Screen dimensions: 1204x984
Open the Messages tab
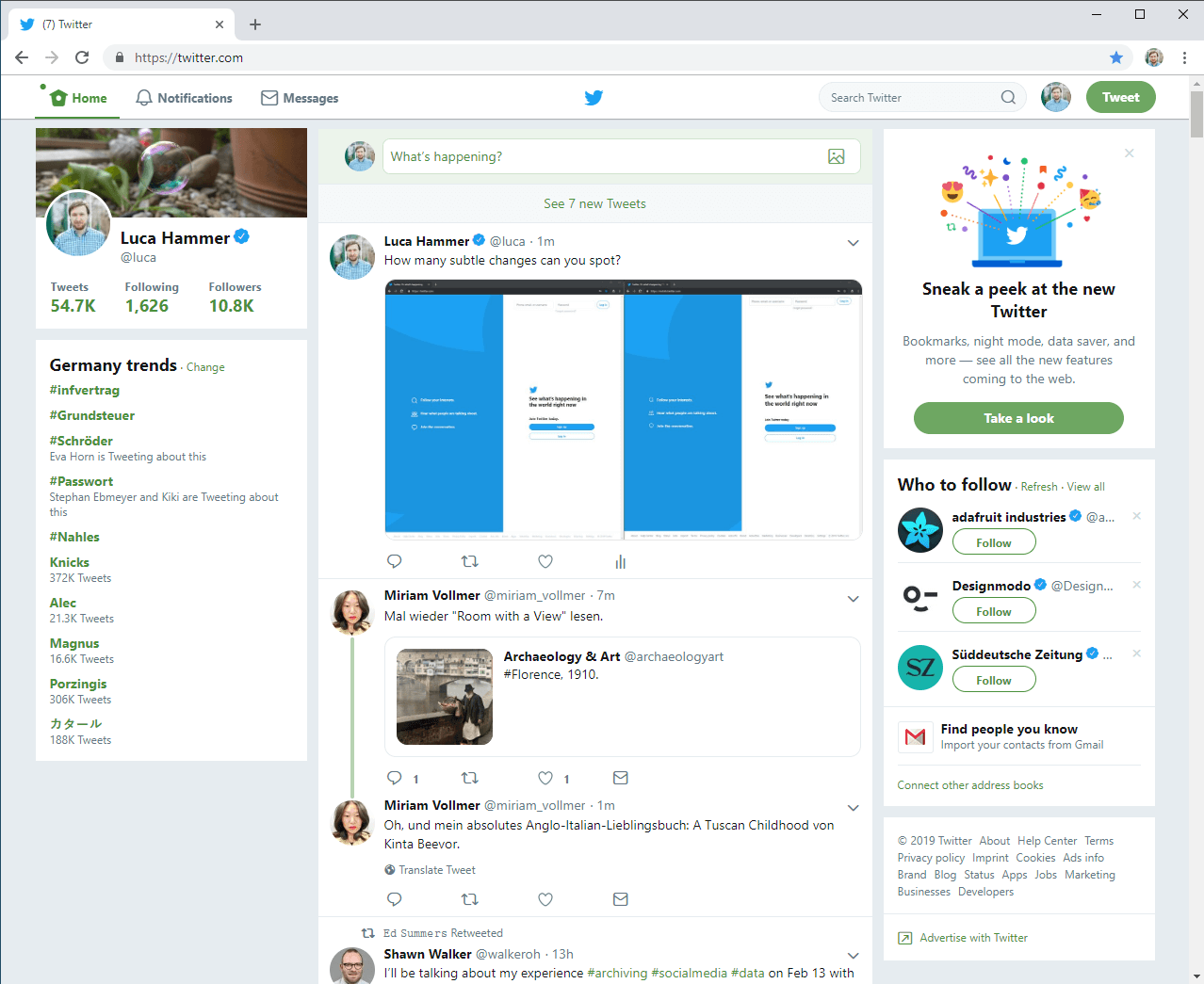click(x=300, y=98)
